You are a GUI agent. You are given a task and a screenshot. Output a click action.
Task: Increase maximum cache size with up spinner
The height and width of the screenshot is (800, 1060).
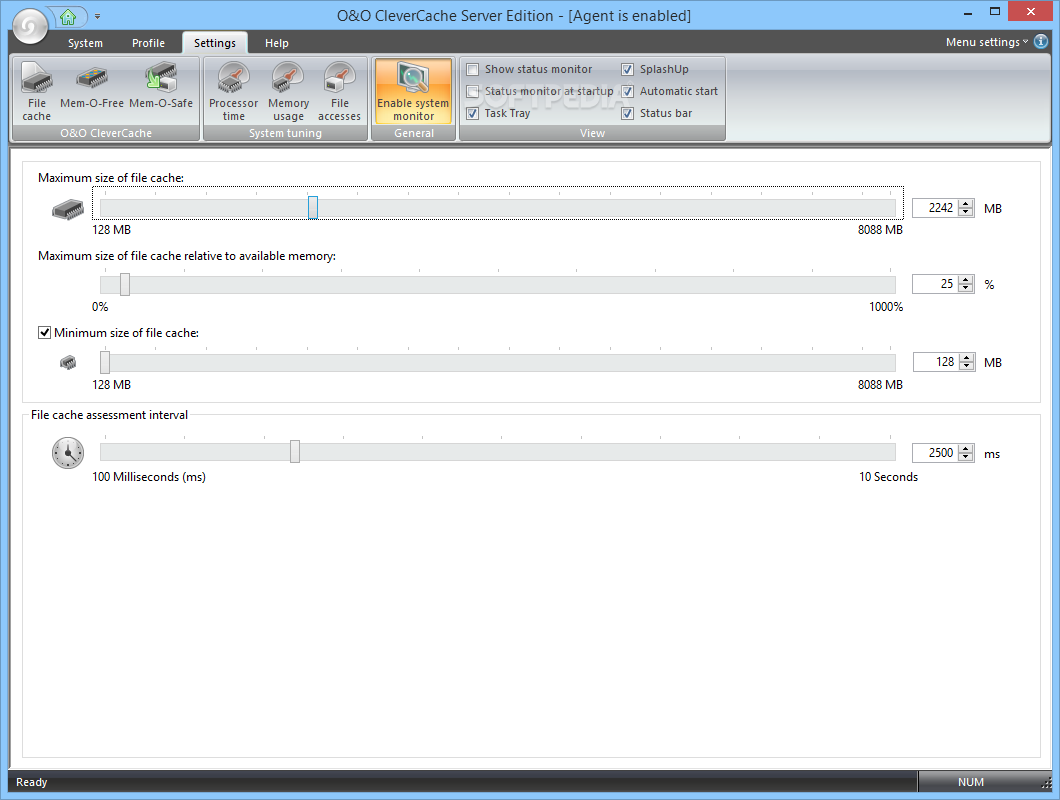tap(967, 204)
